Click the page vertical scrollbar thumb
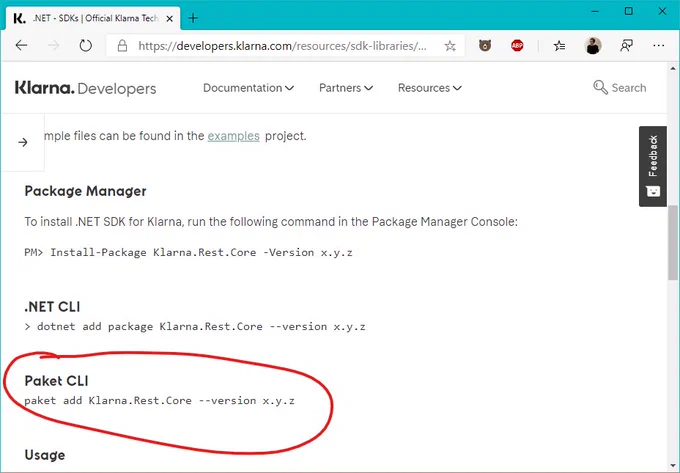Viewport: 680px width, 473px height. 673,242
